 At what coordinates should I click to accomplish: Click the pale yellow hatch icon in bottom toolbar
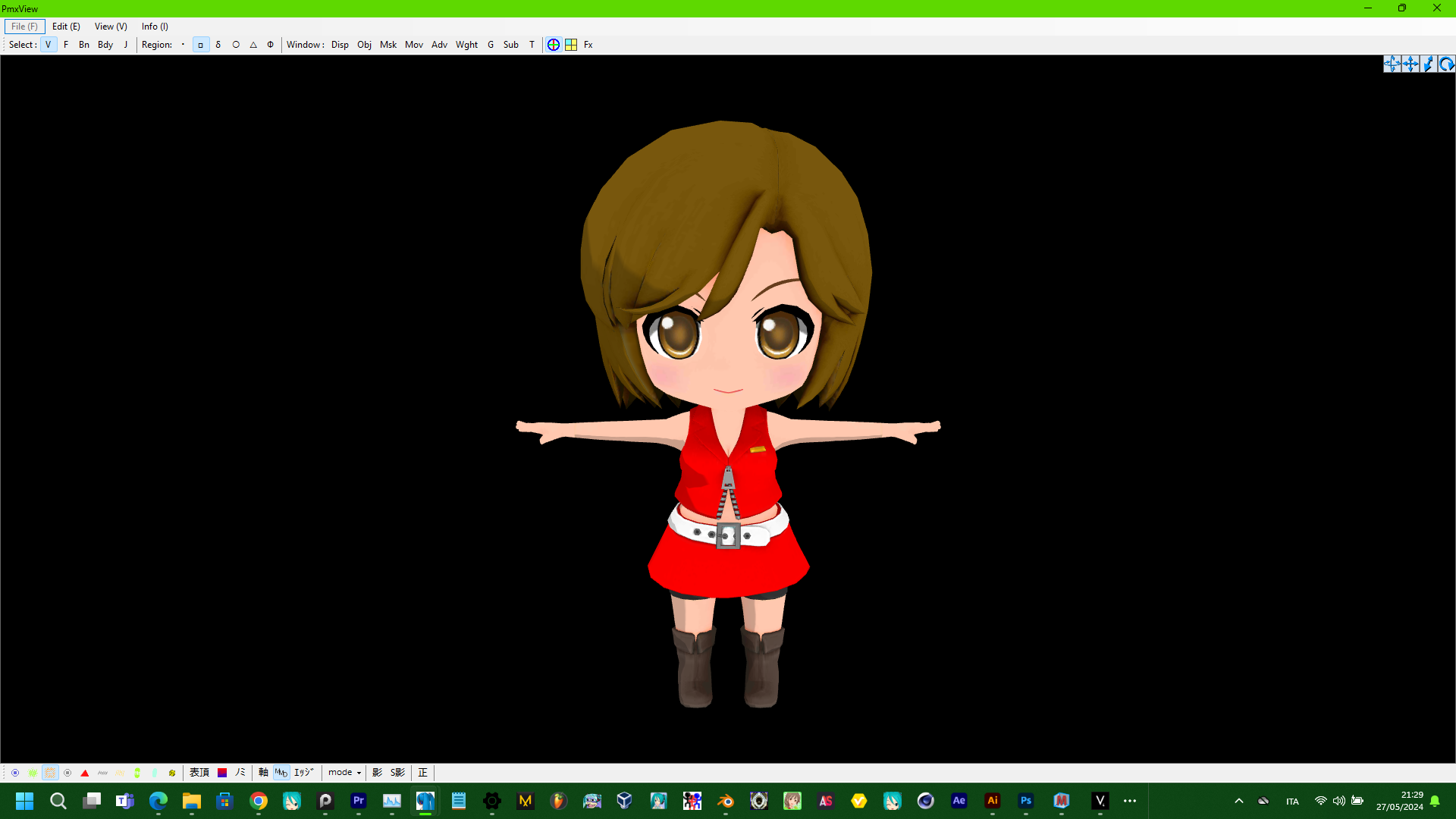point(120,773)
